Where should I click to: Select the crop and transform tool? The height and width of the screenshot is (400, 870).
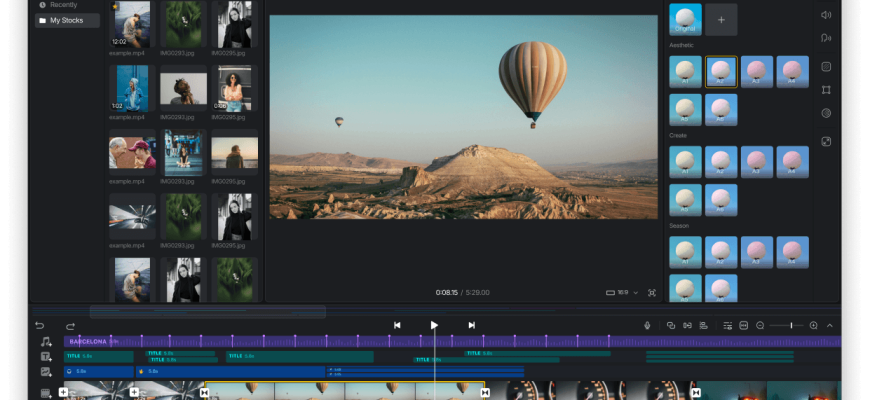coord(826,90)
